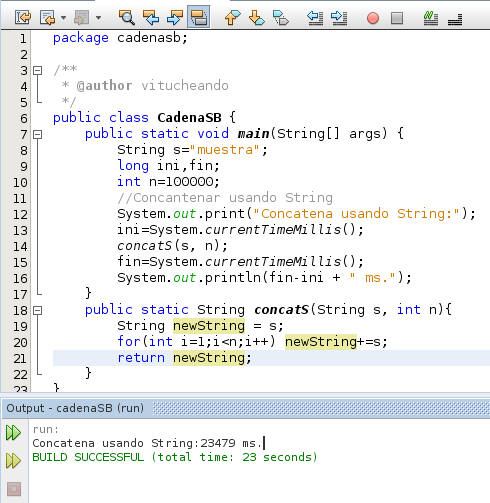
Task: Click the Find Selection magnifier icon
Action: [x=126, y=17]
